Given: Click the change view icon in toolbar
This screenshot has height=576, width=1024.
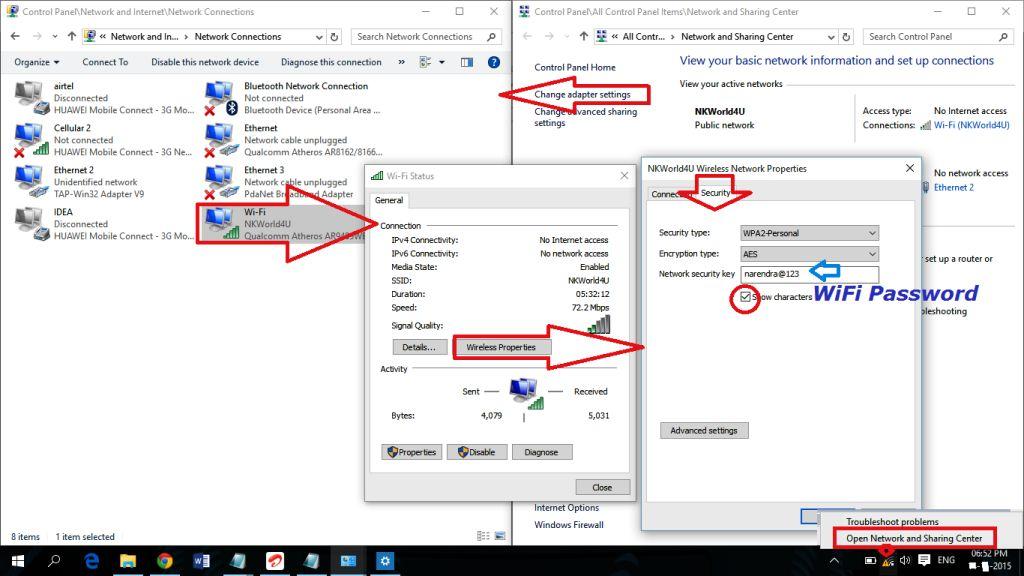Looking at the screenshot, I should point(426,62).
